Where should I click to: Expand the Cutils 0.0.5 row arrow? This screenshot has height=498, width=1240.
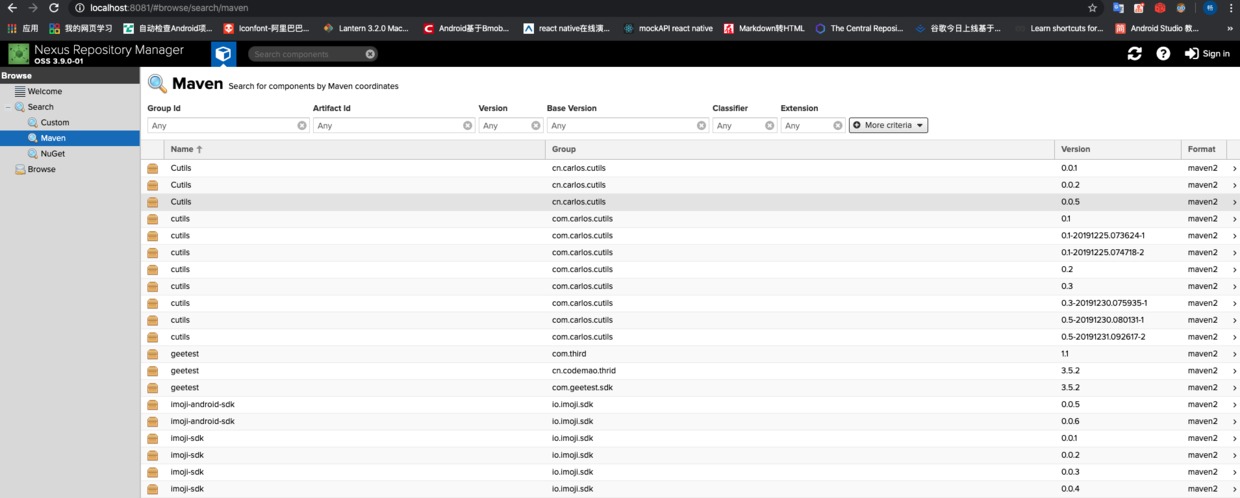(x=1234, y=202)
